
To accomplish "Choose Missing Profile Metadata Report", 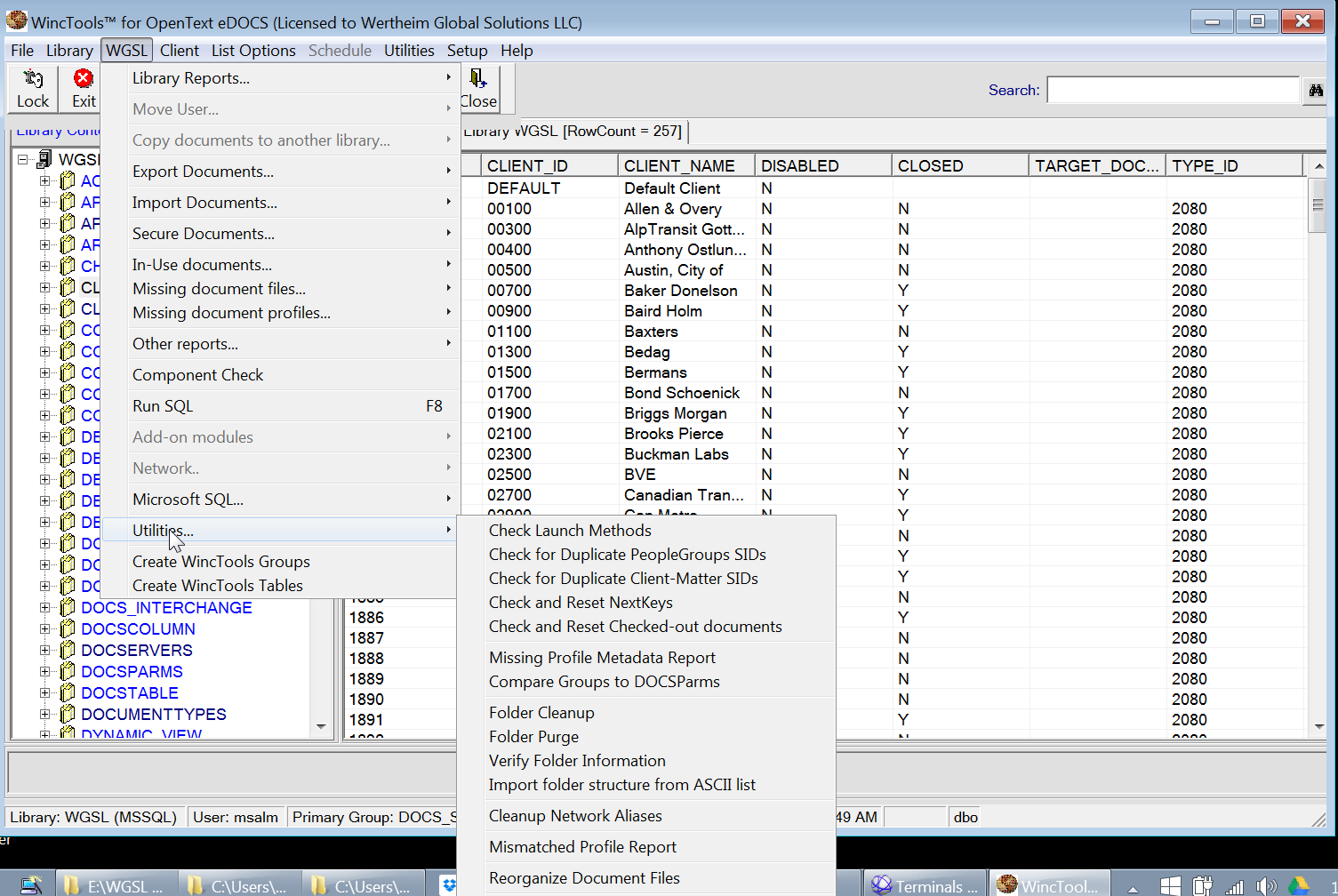I will click(646, 658).
